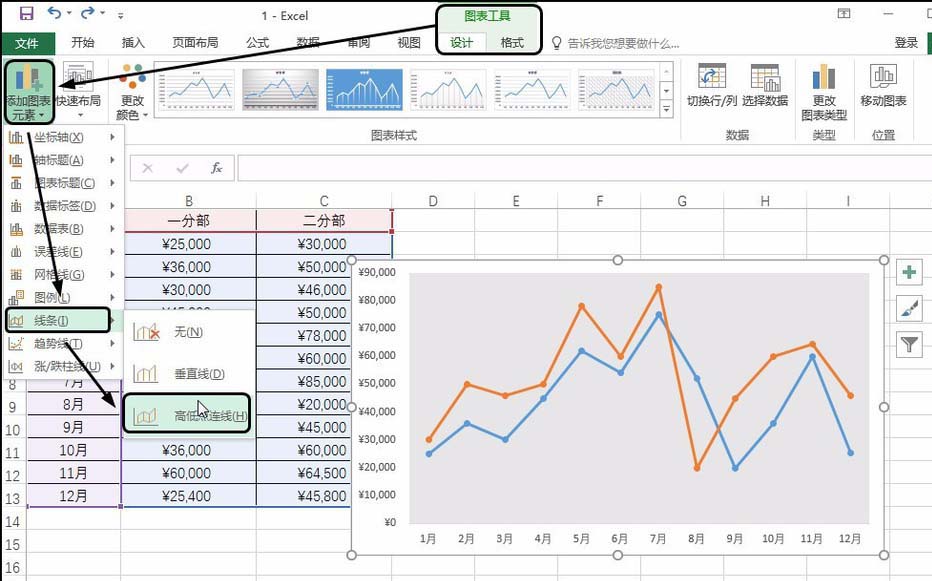Click the orange line's 7月 peak data point
932x581 pixels.
(659, 287)
